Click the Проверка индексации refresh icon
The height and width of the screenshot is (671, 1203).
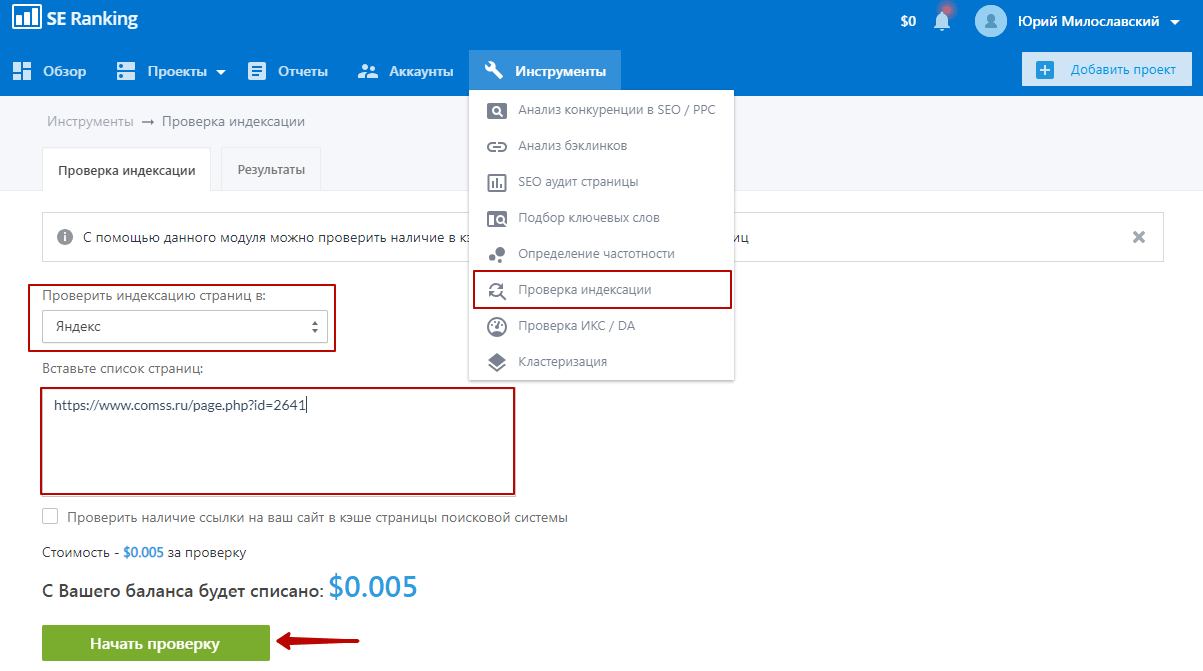(x=497, y=290)
